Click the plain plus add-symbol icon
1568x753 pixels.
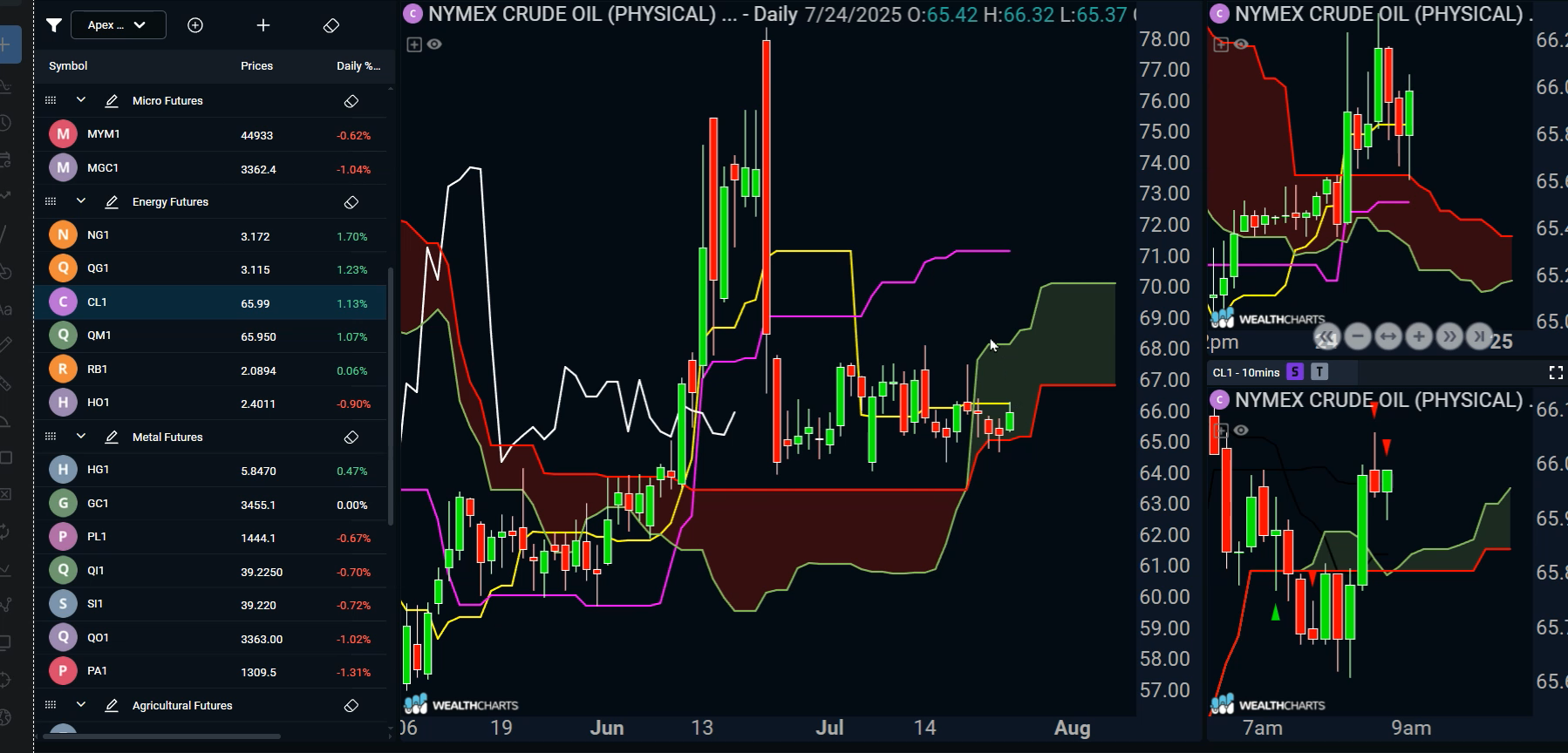(x=263, y=25)
